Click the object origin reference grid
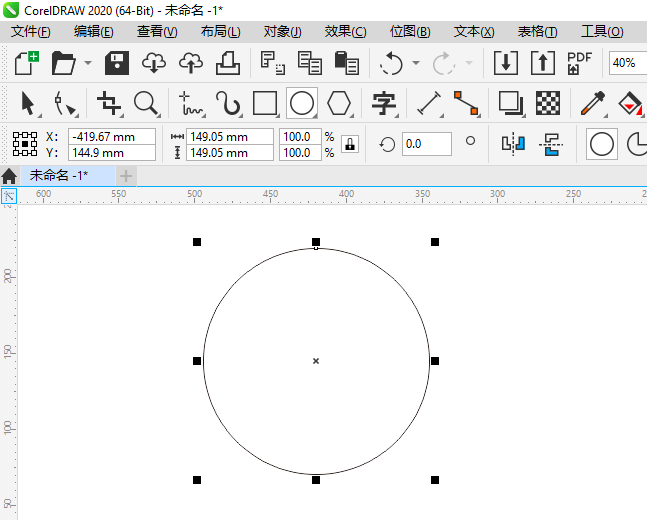The image size is (647, 520). [x=25, y=144]
